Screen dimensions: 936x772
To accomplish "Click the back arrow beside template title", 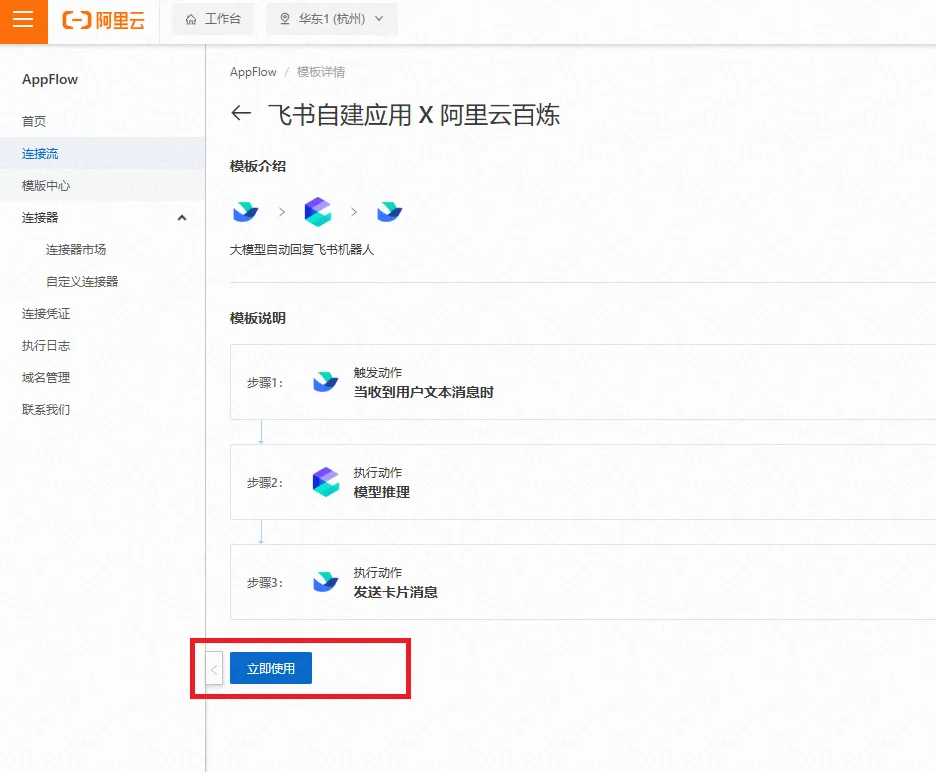I will pos(241,113).
